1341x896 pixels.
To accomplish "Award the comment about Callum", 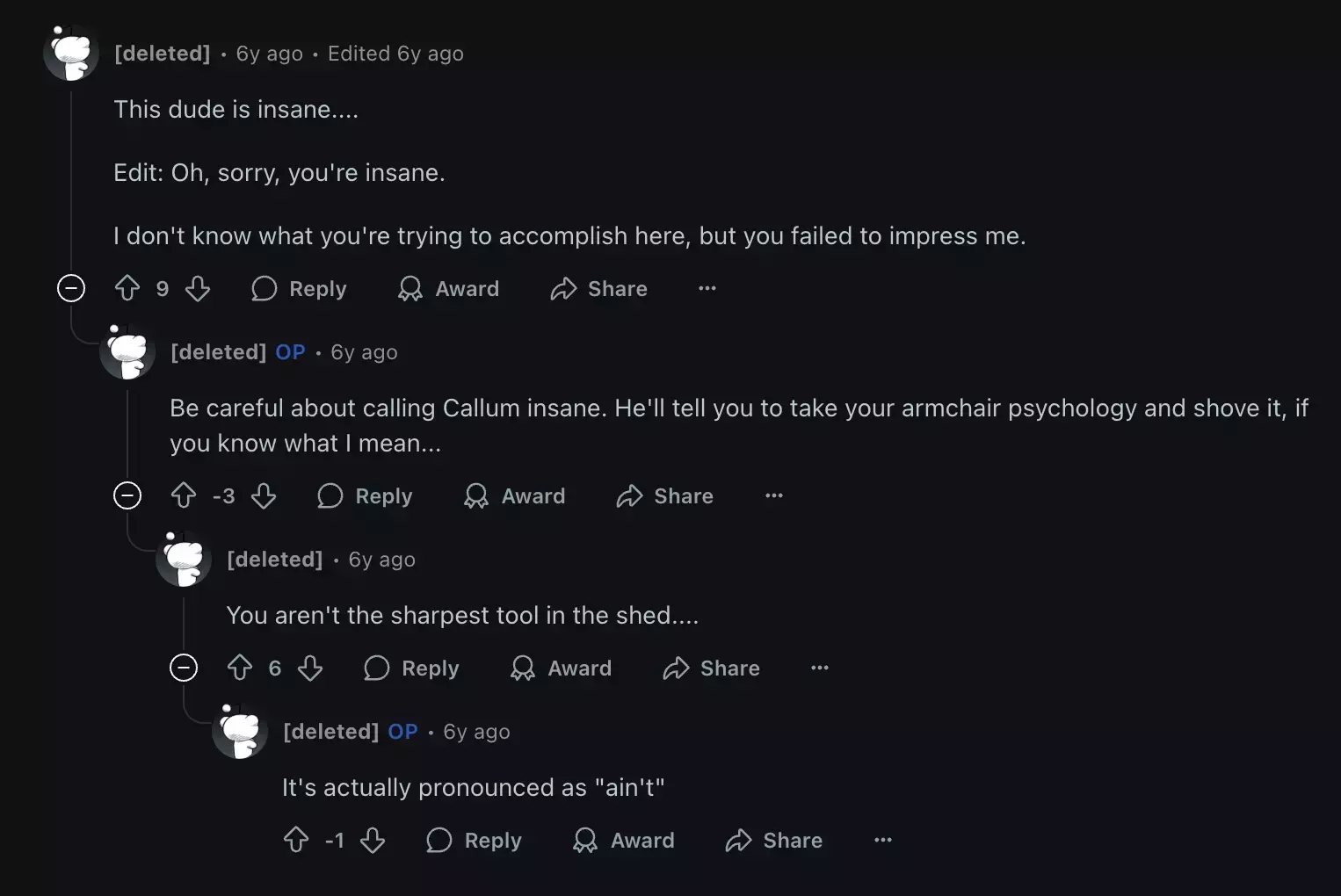I will tap(515, 495).
